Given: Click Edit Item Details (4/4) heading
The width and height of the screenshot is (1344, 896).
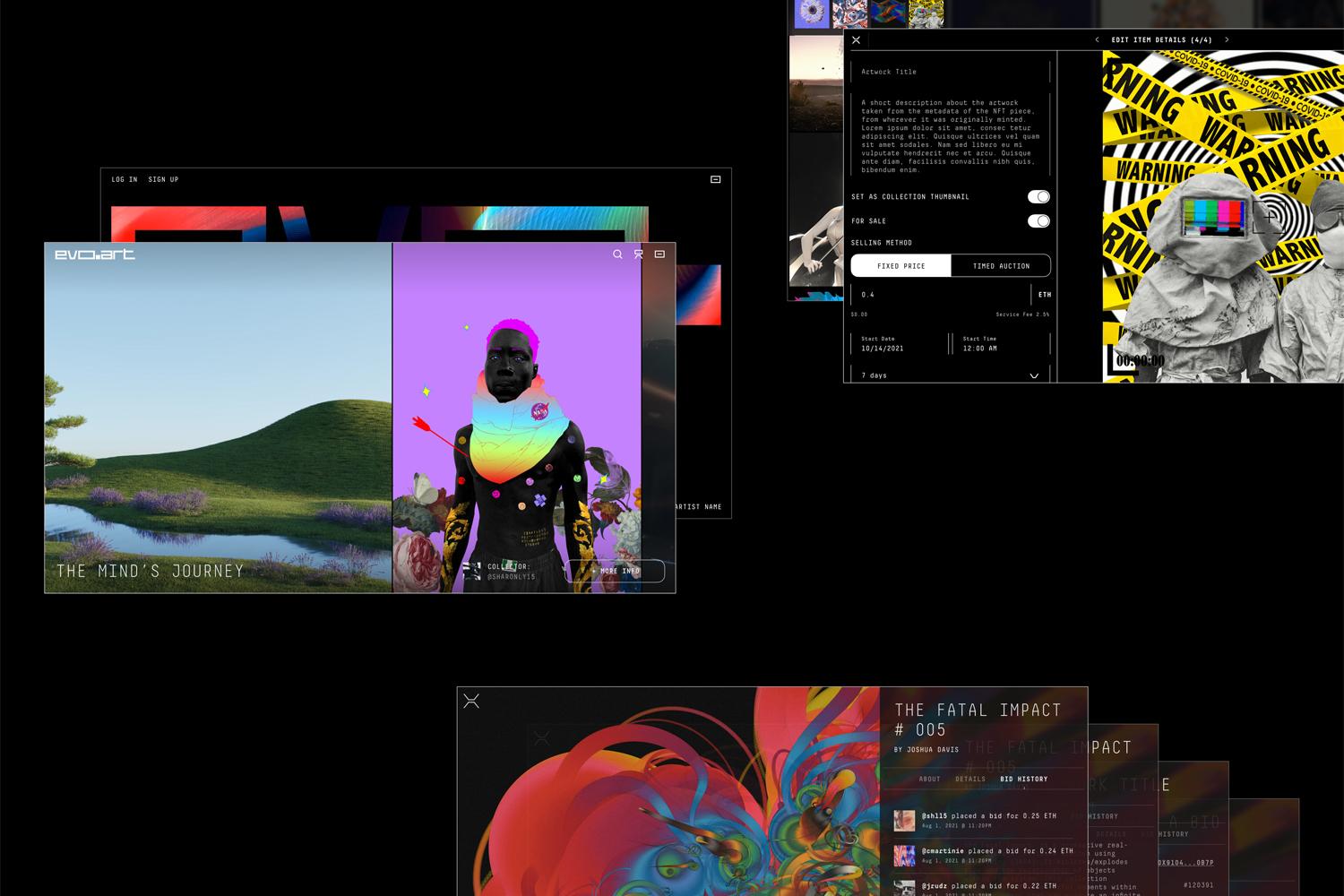Looking at the screenshot, I should [1161, 40].
